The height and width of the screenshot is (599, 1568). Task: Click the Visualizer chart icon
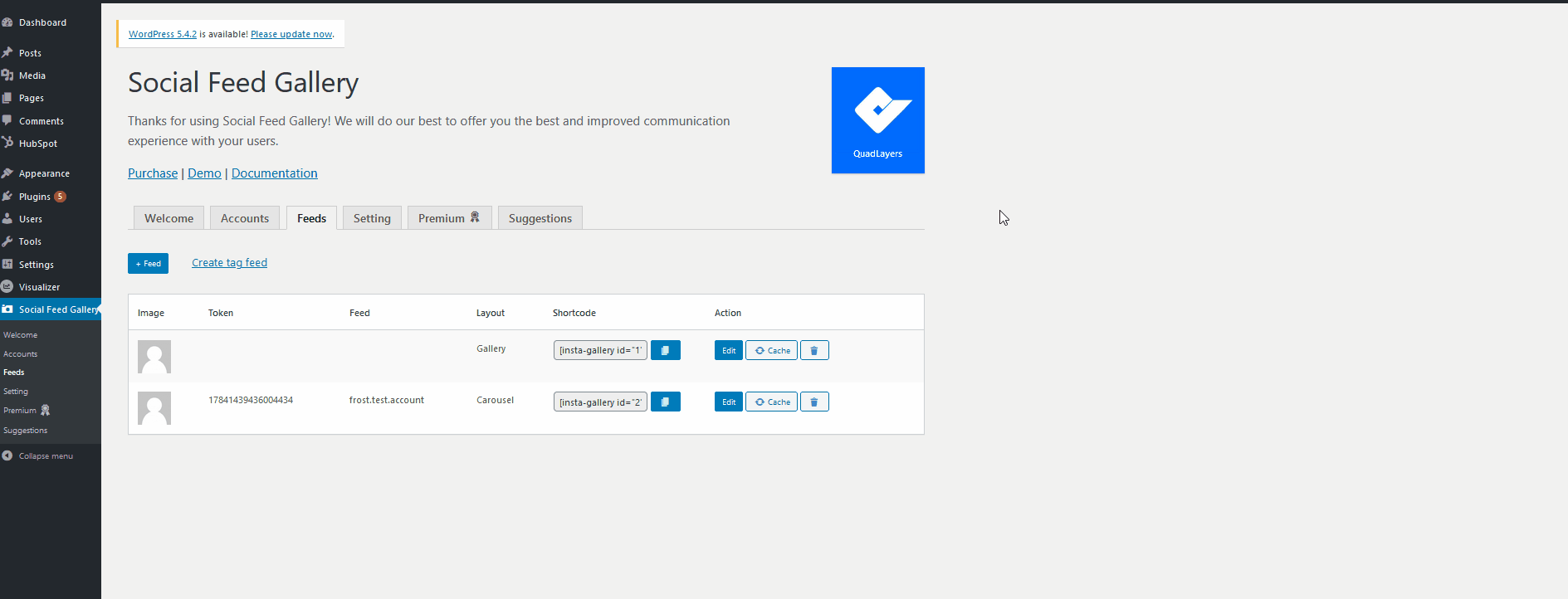tap(7, 286)
